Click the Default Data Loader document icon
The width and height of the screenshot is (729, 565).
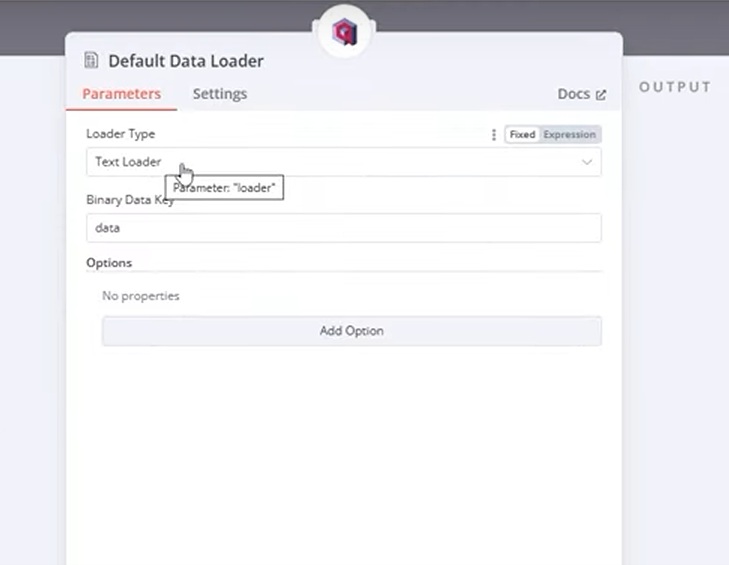pyautogui.click(x=91, y=60)
